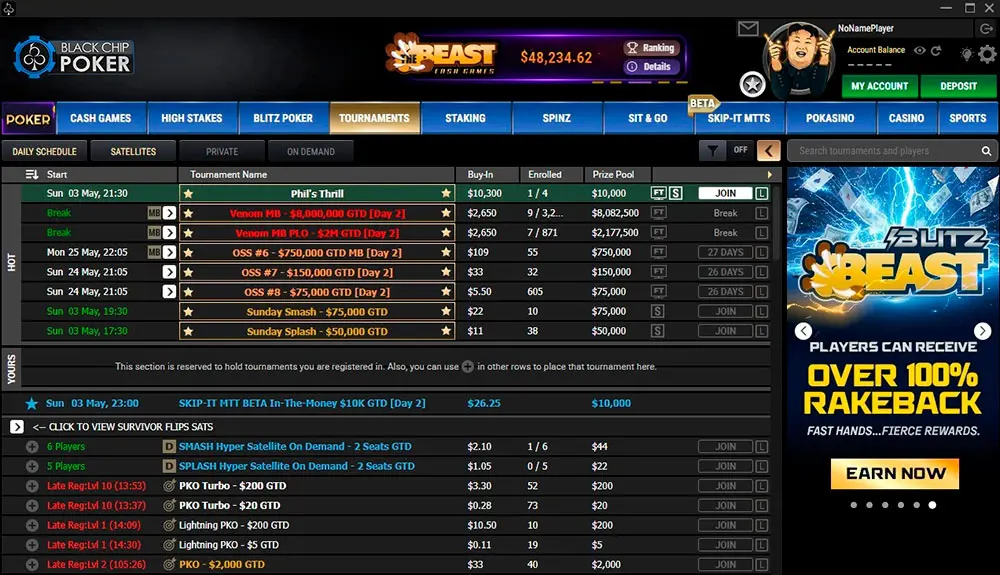This screenshot has width=1000, height=575.
Task: Open lobby icon for Lightning PKO $5 GTD
Action: [761, 545]
